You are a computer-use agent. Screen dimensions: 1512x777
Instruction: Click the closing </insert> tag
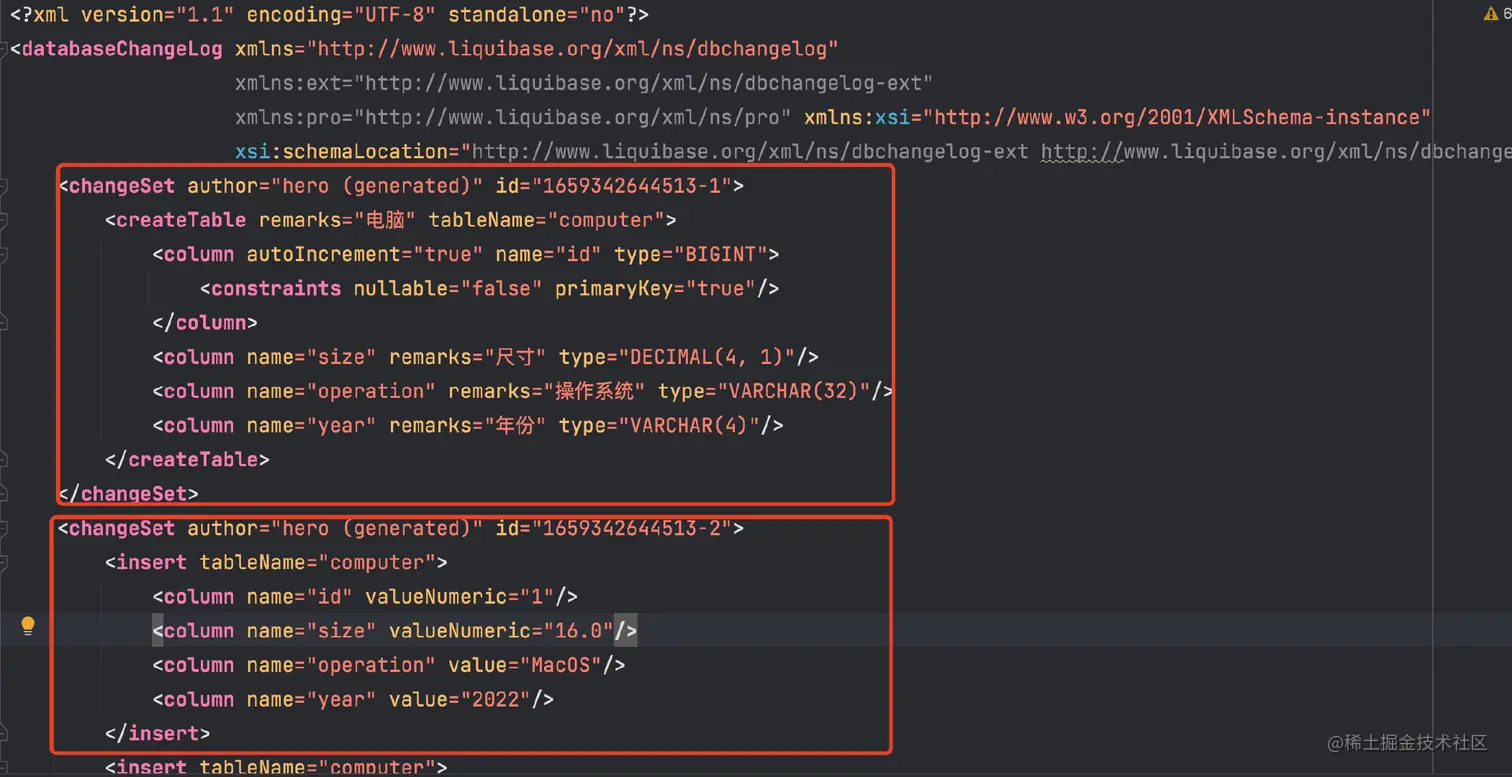158,733
